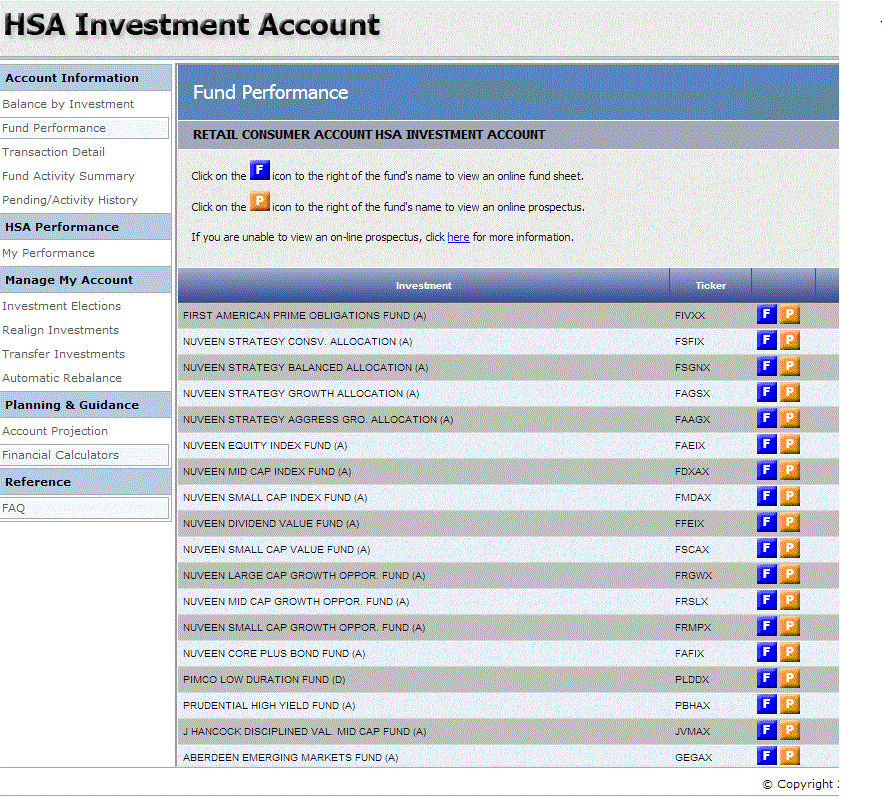882x802 pixels.
Task: View Account Projection
Action: [55, 431]
